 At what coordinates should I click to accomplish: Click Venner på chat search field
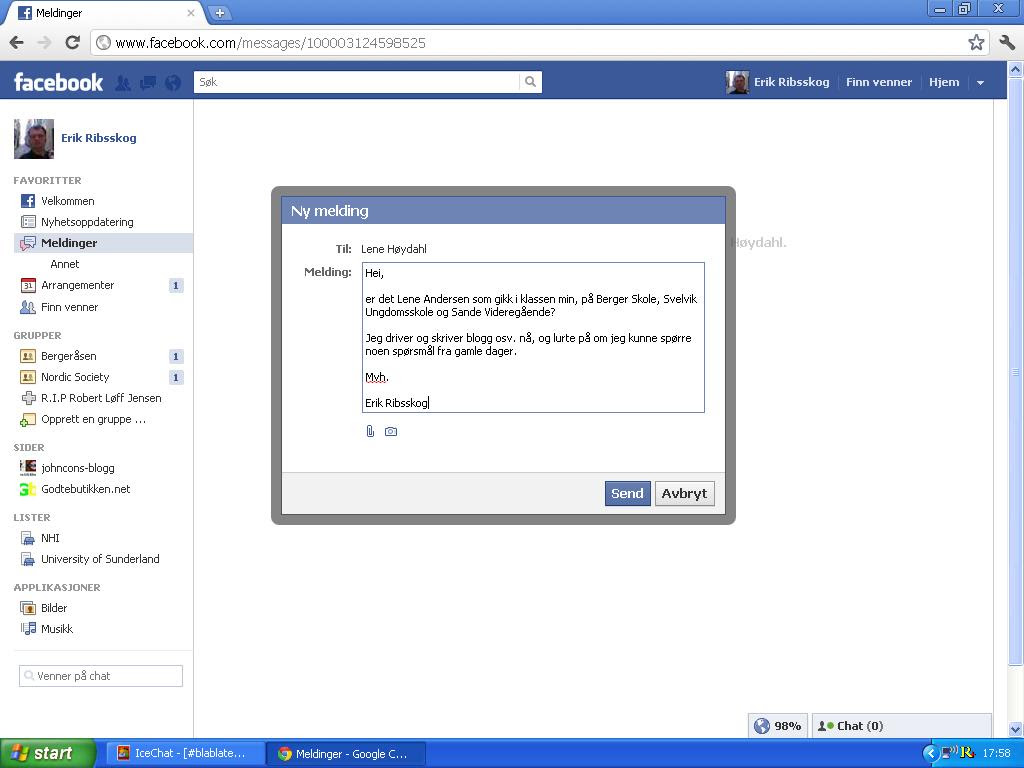point(101,676)
